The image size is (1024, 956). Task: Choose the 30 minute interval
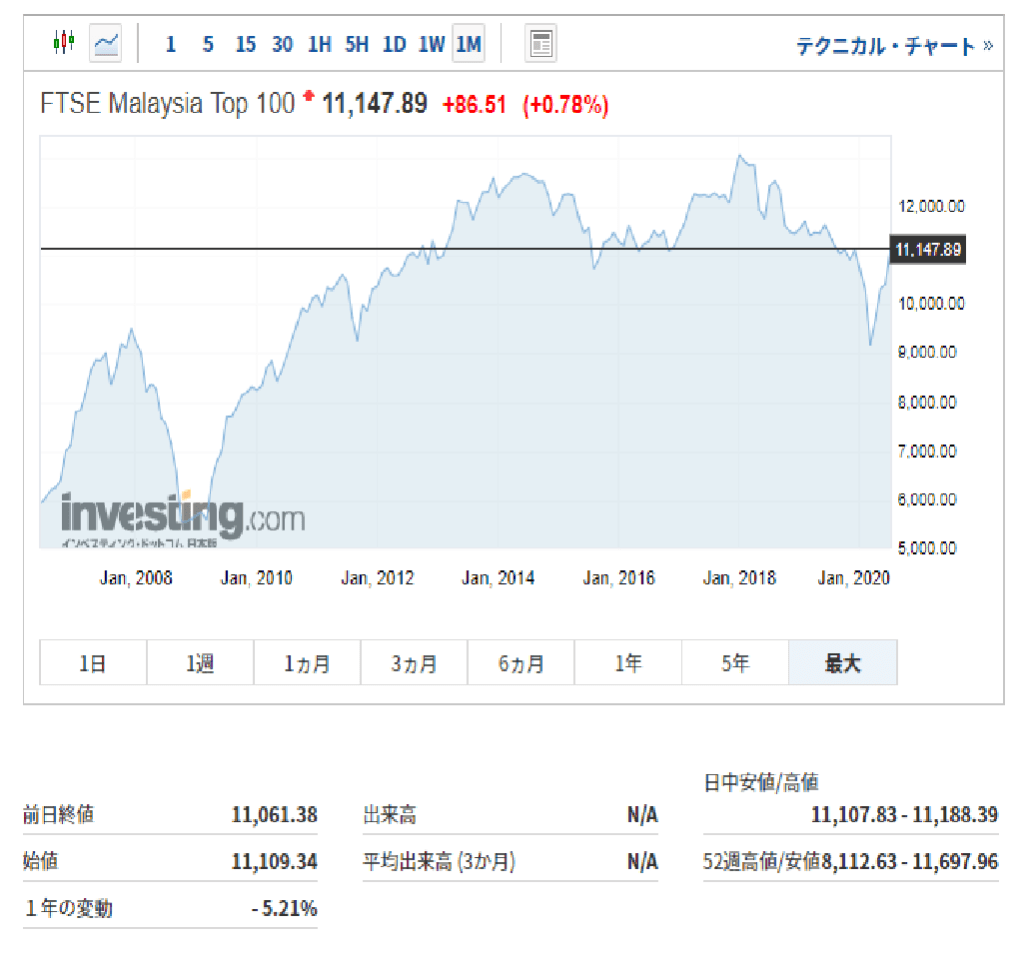[283, 44]
